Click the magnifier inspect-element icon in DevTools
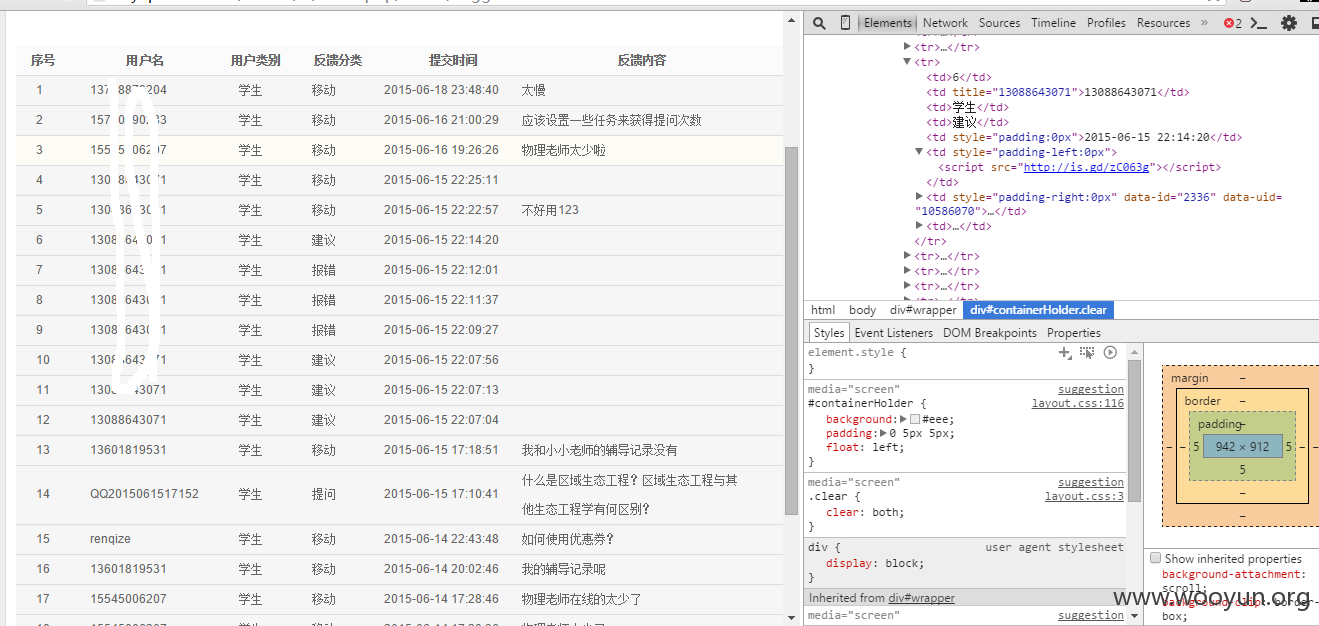The image size is (1319, 626). coord(819,23)
